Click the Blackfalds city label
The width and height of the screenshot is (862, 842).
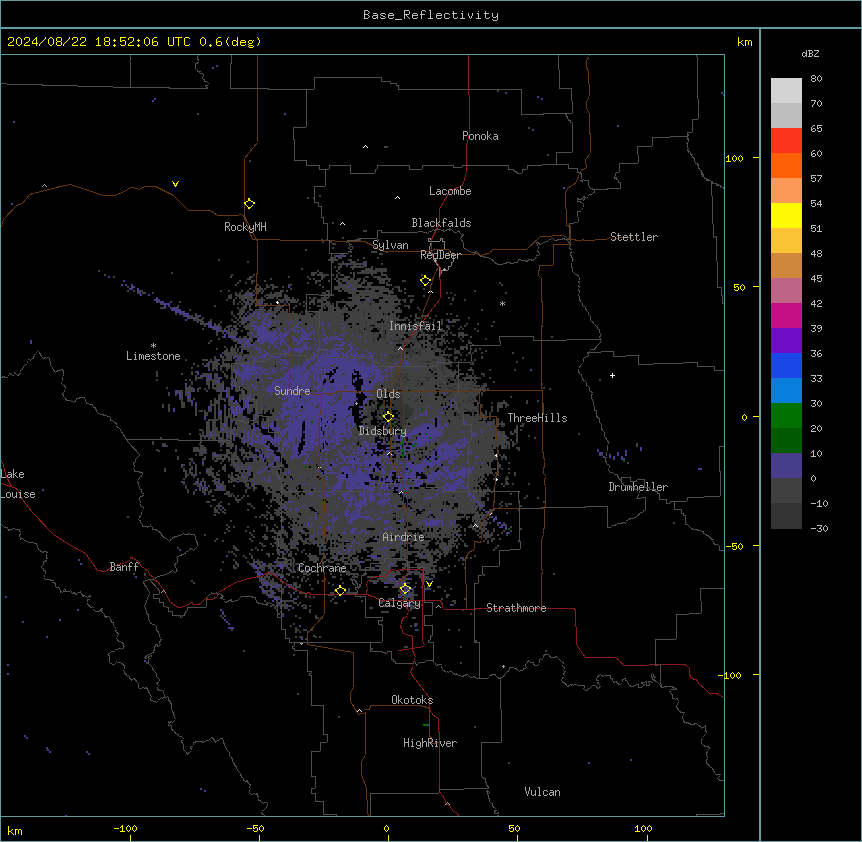(441, 223)
